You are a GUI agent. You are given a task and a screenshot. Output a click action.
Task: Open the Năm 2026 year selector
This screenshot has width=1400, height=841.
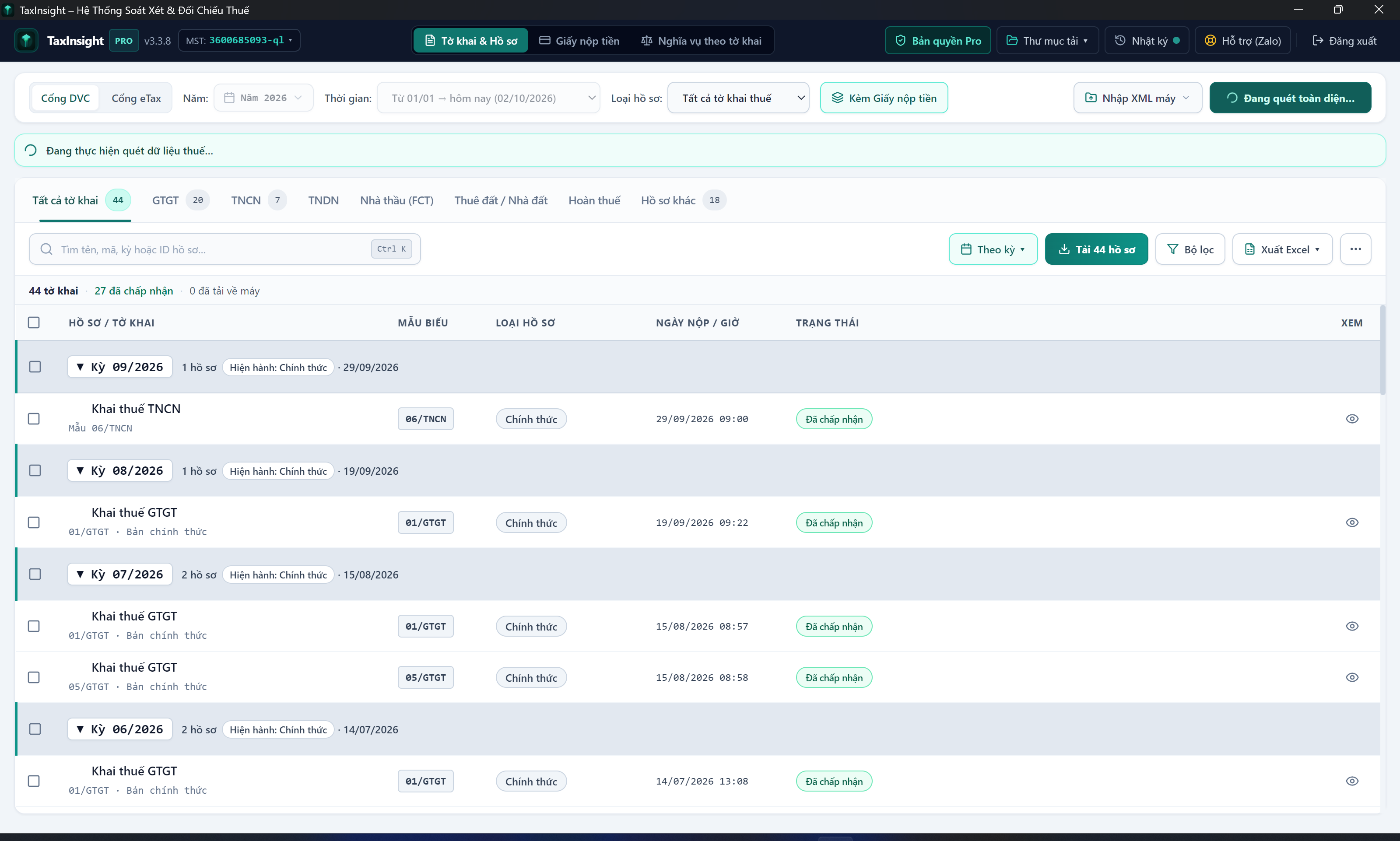click(x=263, y=98)
